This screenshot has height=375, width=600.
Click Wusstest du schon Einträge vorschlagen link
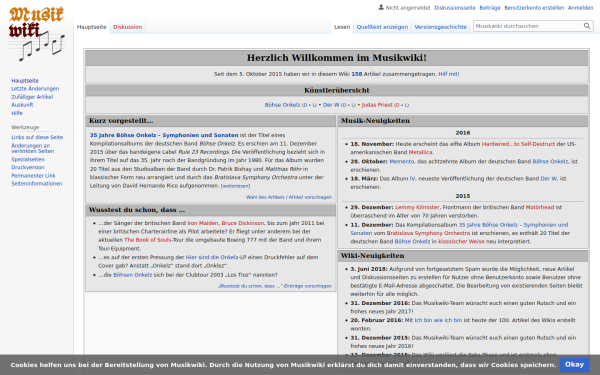click(x=275, y=286)
